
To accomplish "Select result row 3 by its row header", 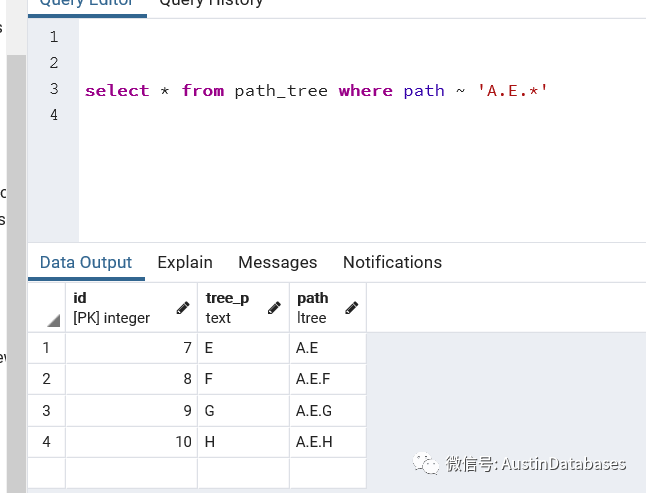I will click(x=46, y=410).
